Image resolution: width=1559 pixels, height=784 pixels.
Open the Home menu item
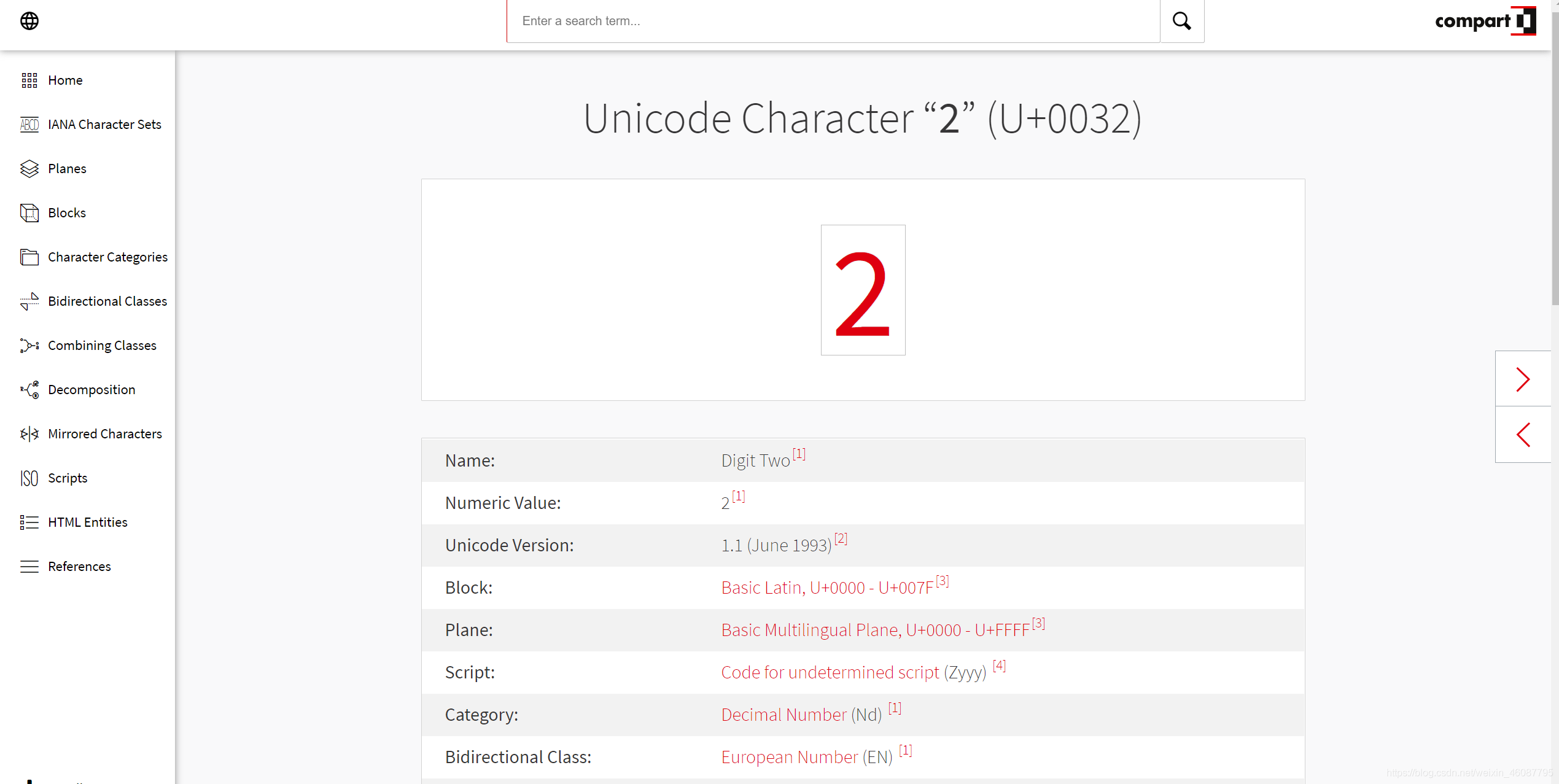(x=65, y=80)
